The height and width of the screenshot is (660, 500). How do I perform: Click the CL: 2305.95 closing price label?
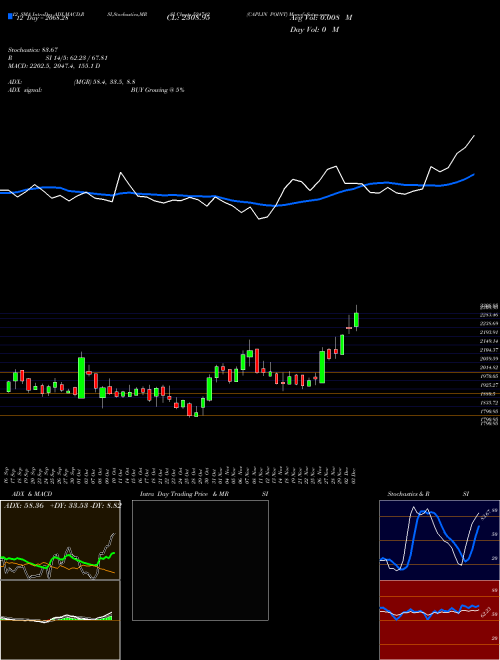(x=188, y=18)
